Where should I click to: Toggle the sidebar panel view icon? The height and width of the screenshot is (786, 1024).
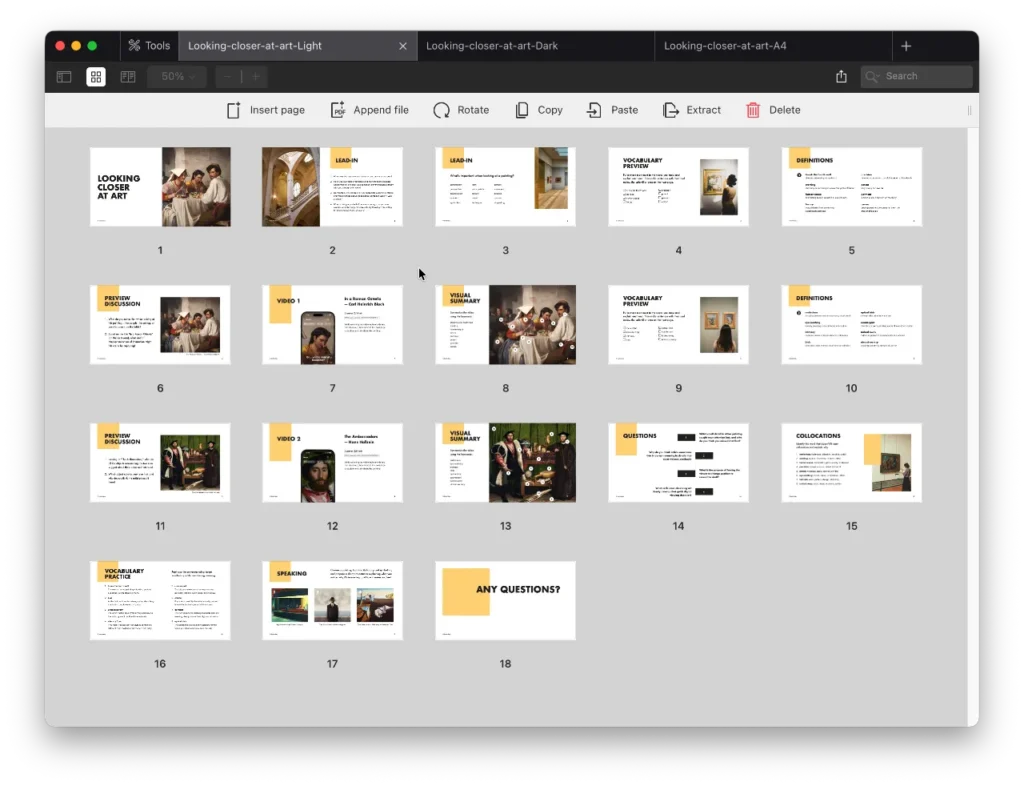pyautogui.click(x=64, y=77)
